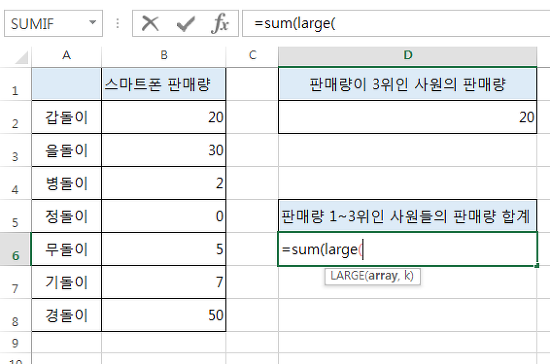Select row 4 header
This screenshot has width=550, height=364.
[x=15, y=183]
